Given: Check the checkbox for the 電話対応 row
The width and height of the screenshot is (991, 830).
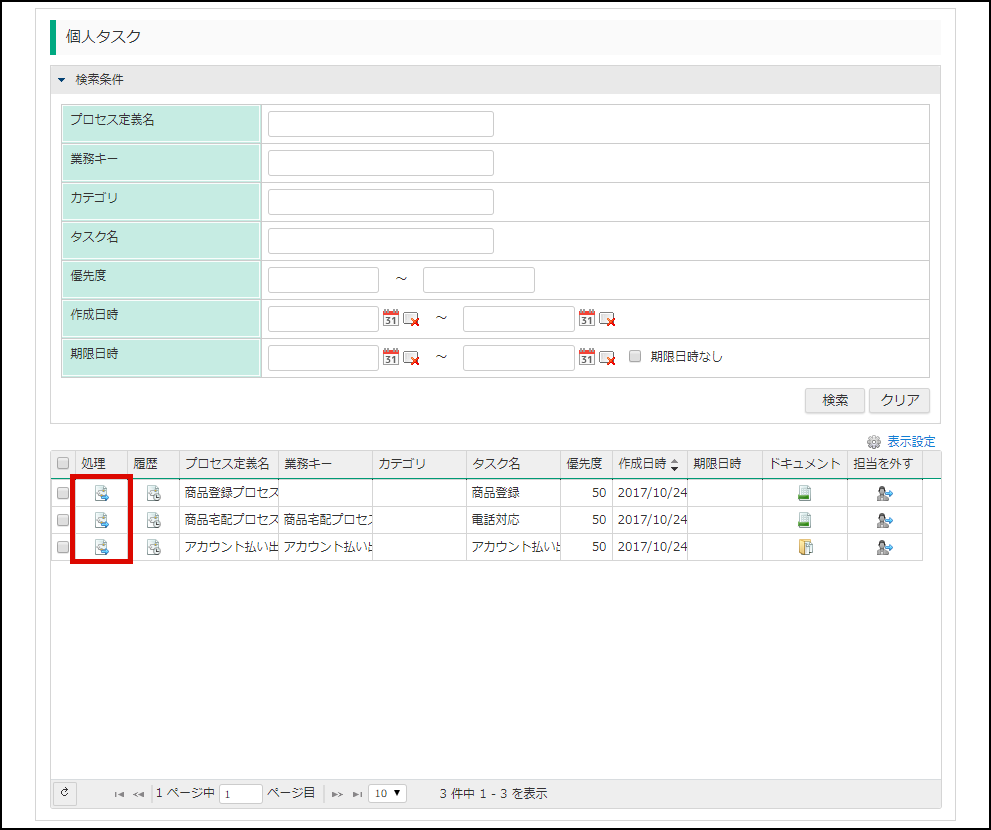Looking at the screenshot, I should tap(63, 520).
